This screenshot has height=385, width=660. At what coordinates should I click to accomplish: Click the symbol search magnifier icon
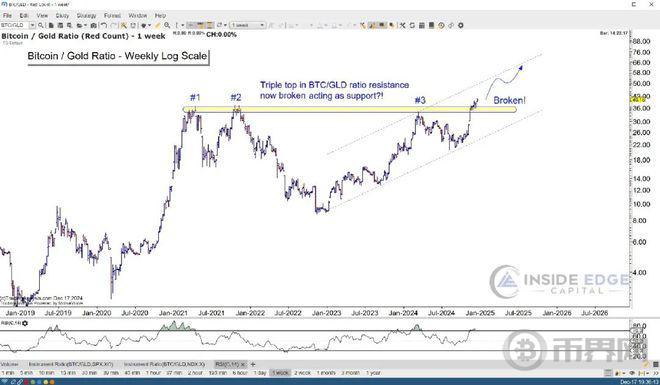point(41,26)
